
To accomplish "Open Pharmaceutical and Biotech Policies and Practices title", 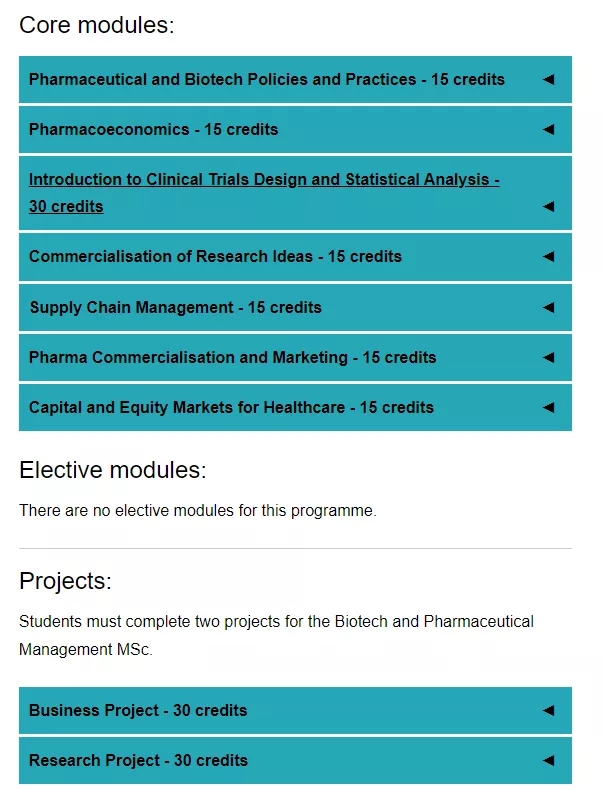I will coord(266,80).
